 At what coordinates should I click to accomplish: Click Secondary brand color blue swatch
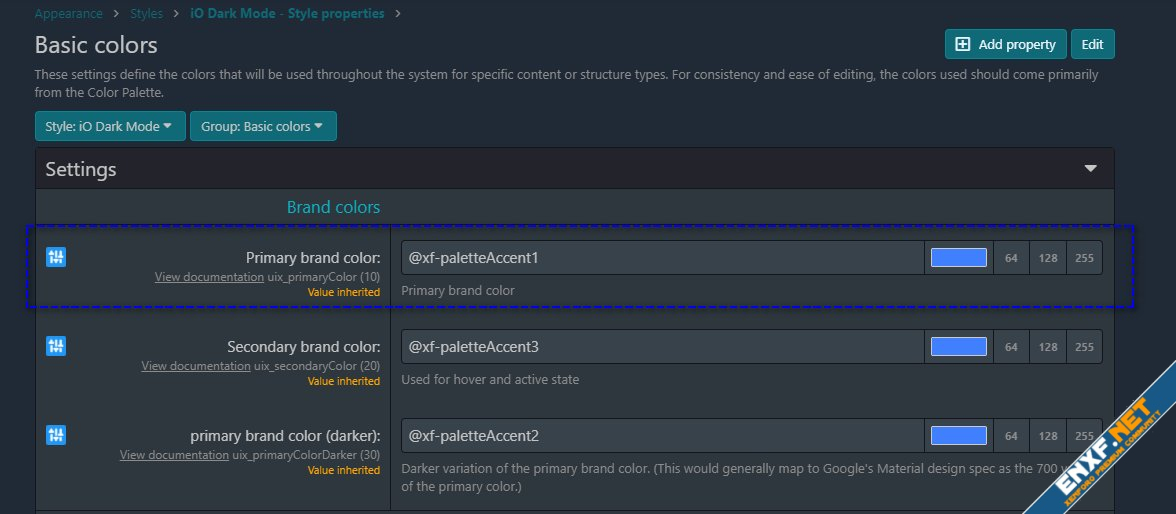click(958, 347)
